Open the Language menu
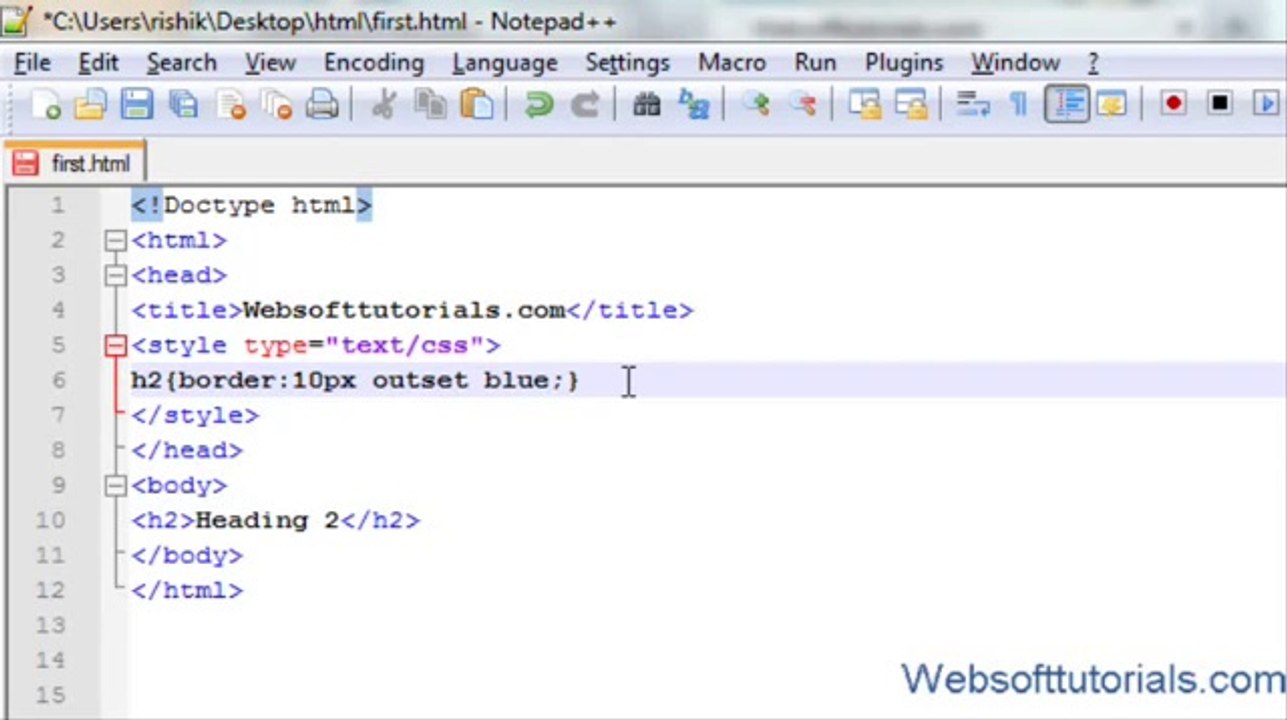The image size is (1287, 720). point(505,63)
